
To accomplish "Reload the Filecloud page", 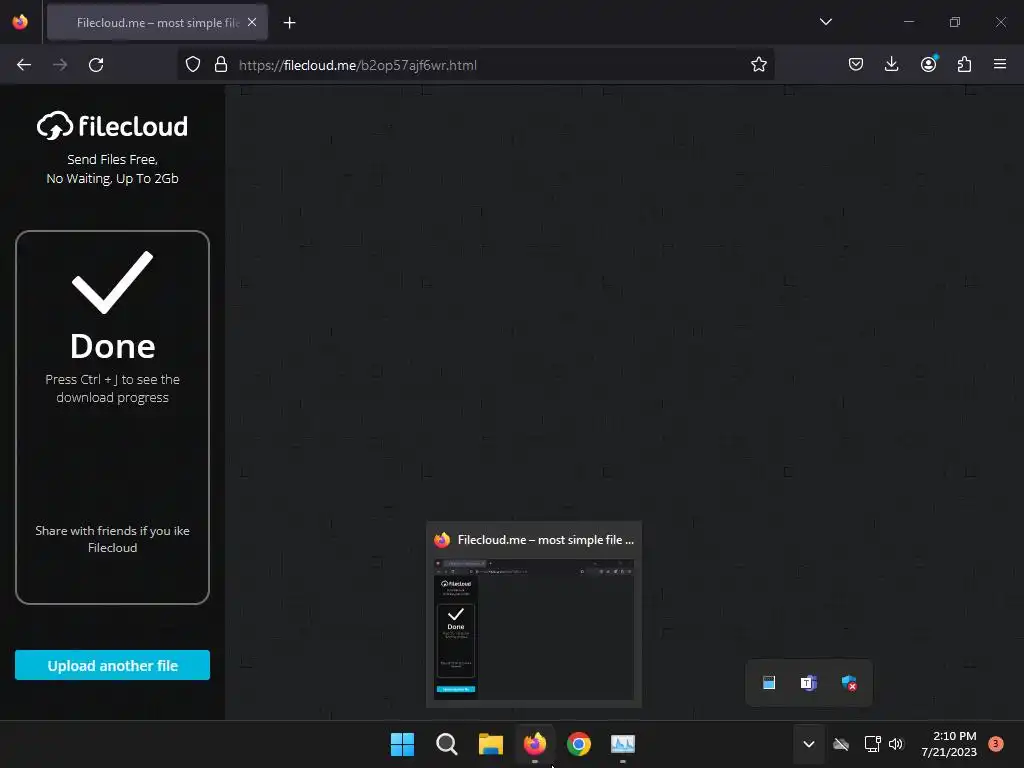I will [x=96, y=65].
